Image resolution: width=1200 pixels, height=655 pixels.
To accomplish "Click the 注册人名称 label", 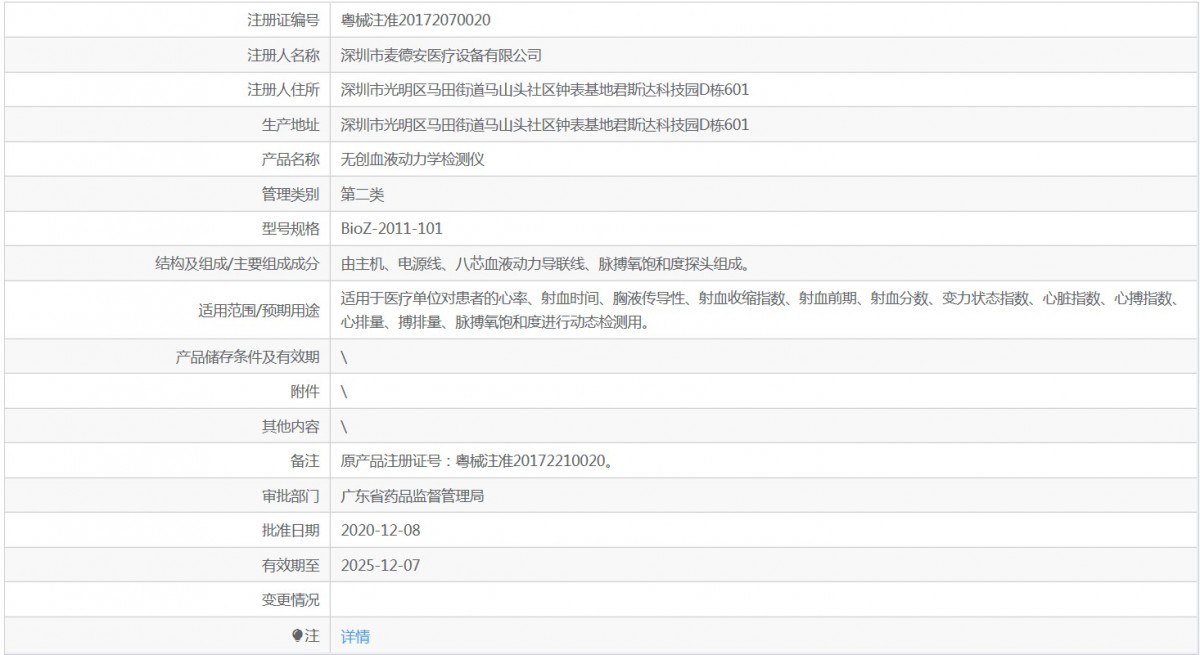I will (284, 55).
